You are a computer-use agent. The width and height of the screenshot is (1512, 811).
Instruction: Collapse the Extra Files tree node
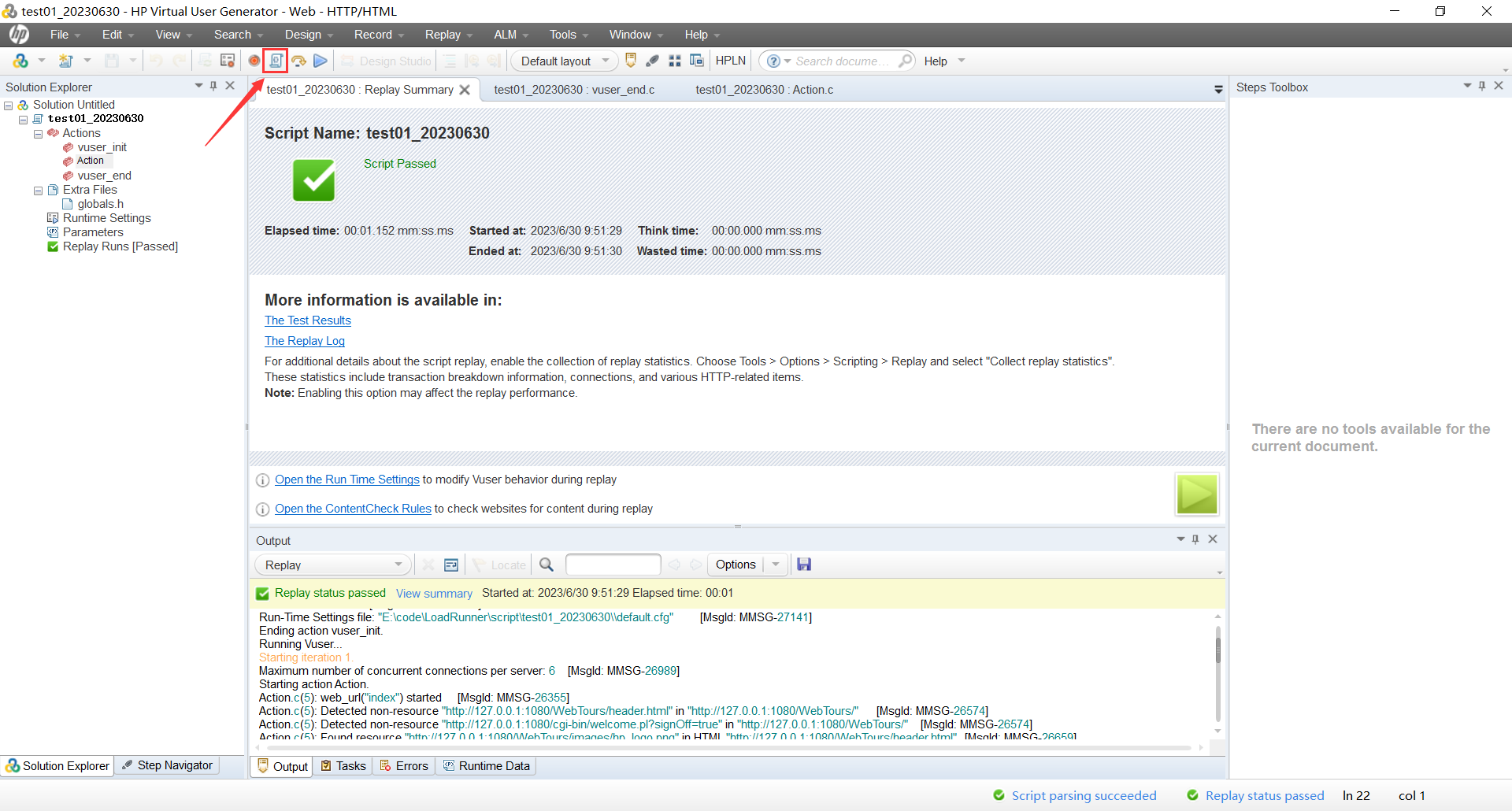pos(38,191)
